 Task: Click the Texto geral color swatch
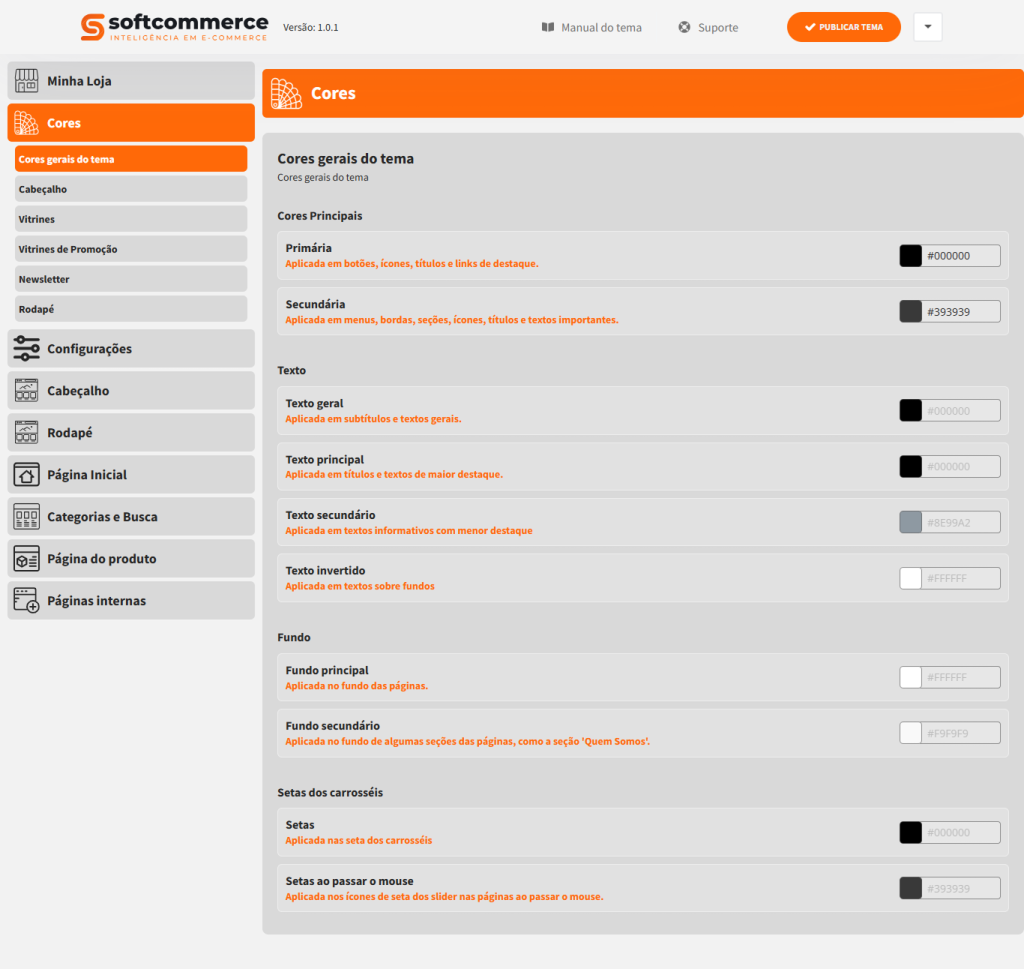[x=910, y=411]
